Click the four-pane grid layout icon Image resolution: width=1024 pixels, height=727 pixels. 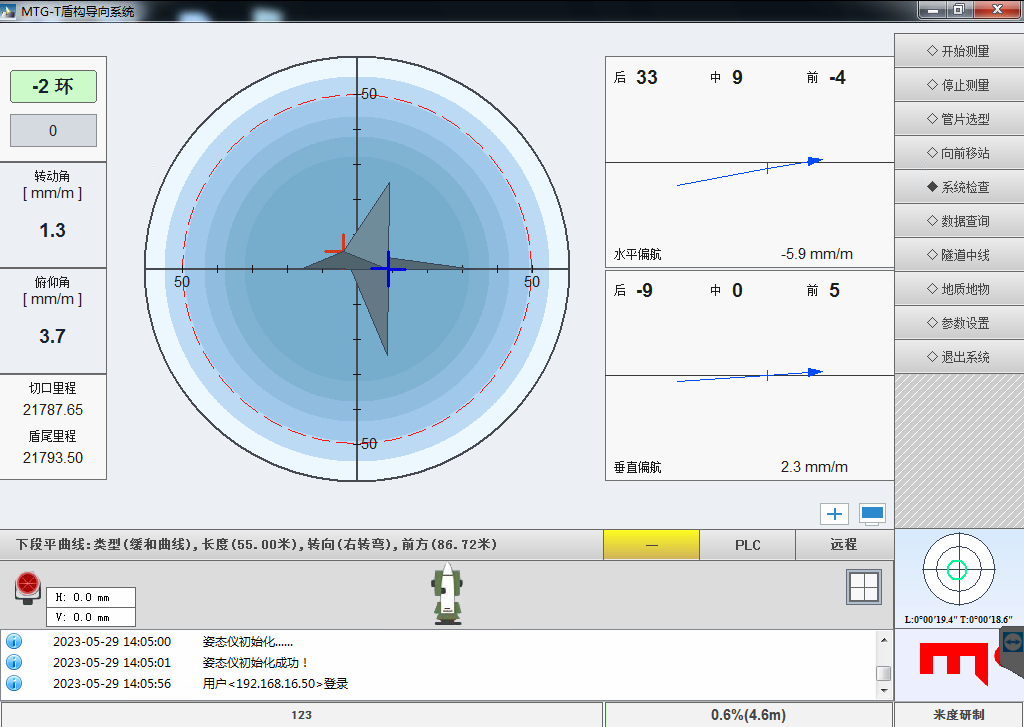(x=864, y=587)
